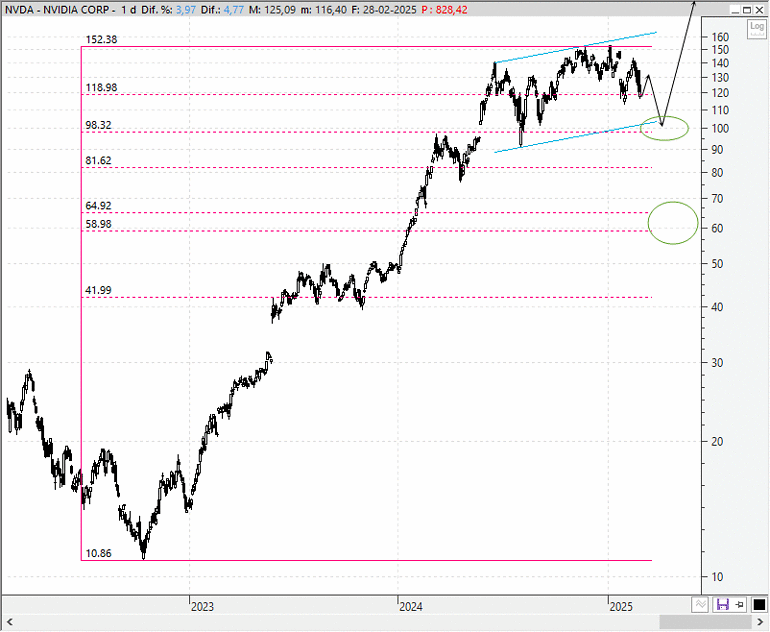Click the 'Dif.: 4,77' value
The height and width of the screenshot is (632, 770).
[222, 10]
